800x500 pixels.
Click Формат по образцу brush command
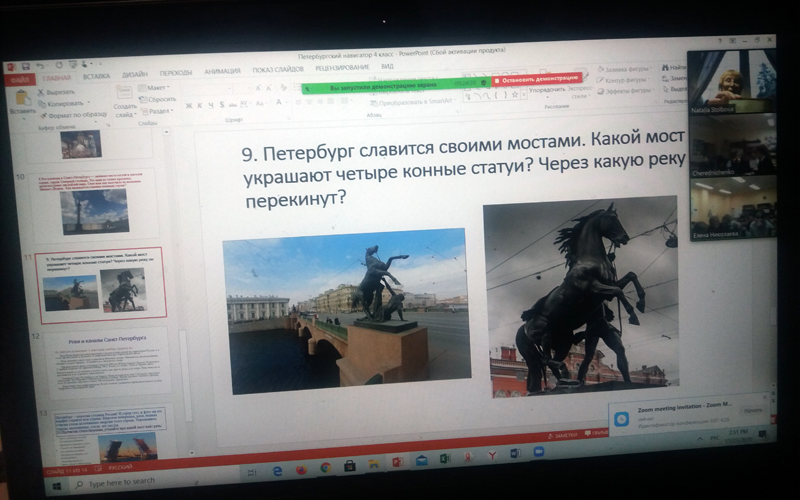tap(74, 115)
